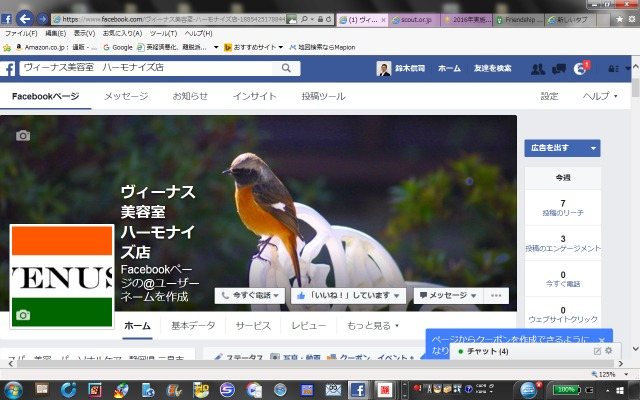Open the more options (…) button on cover
This screenshot has height=400, width=640.
[x=497, y=296]
